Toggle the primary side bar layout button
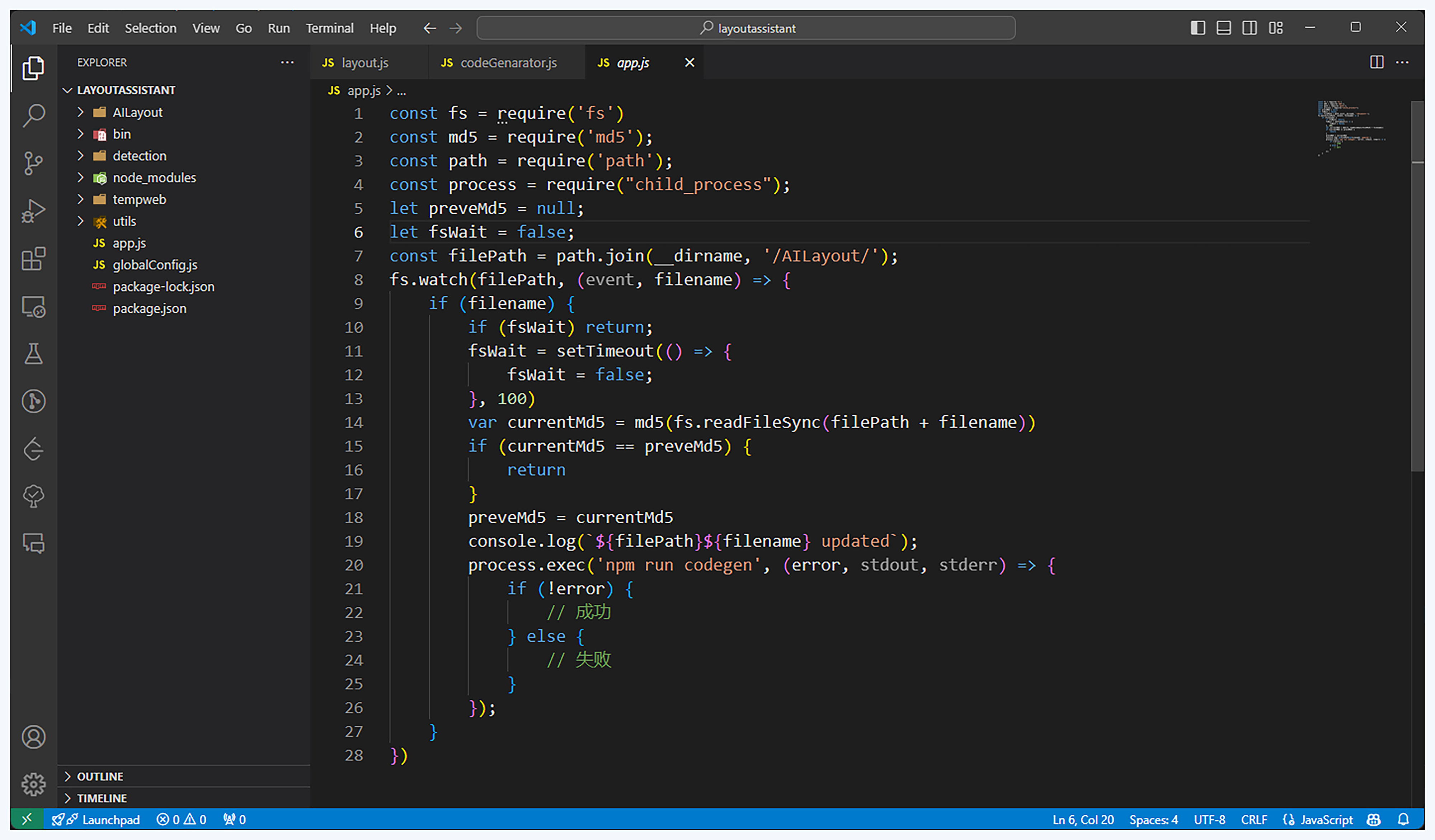 click(1198, 28)
